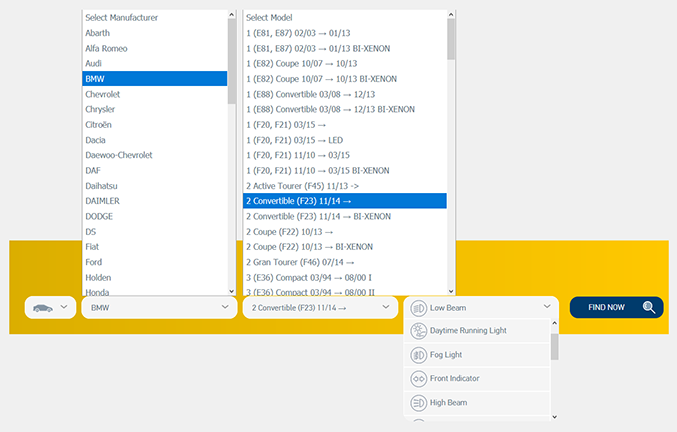Choose DODGE in manufacturer list
The image size is (677, 432).
[x=155, y=216]
